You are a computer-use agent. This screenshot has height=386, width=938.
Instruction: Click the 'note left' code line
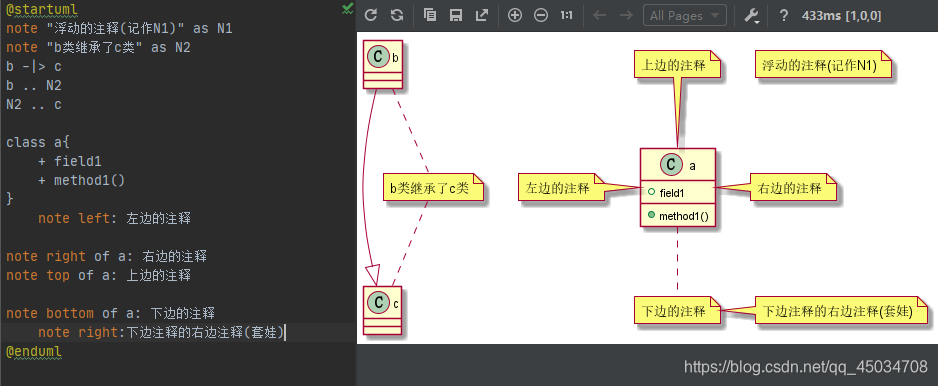(x=114, y=218)
